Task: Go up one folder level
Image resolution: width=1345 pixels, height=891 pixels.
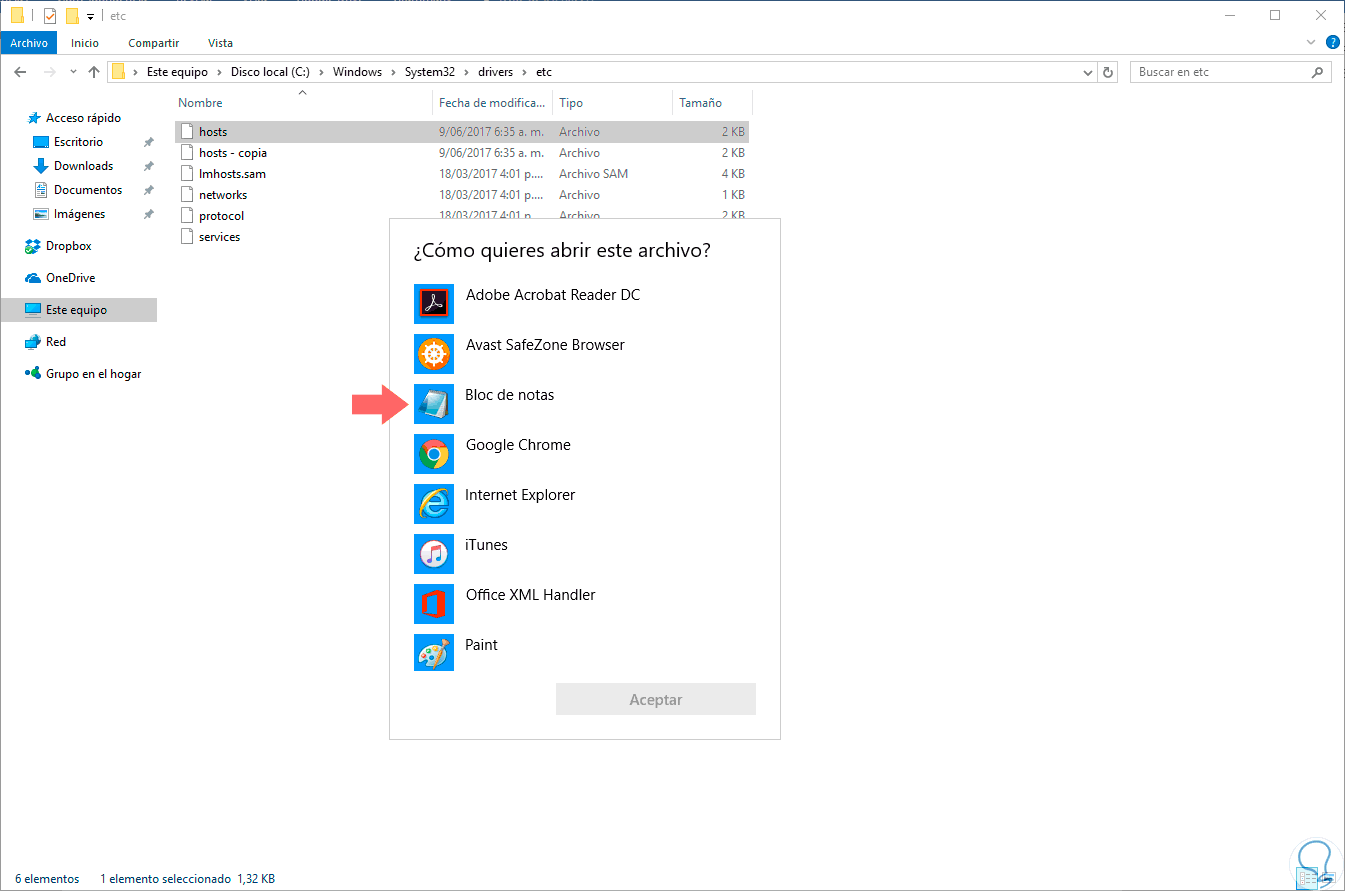Action: point(94,72)
